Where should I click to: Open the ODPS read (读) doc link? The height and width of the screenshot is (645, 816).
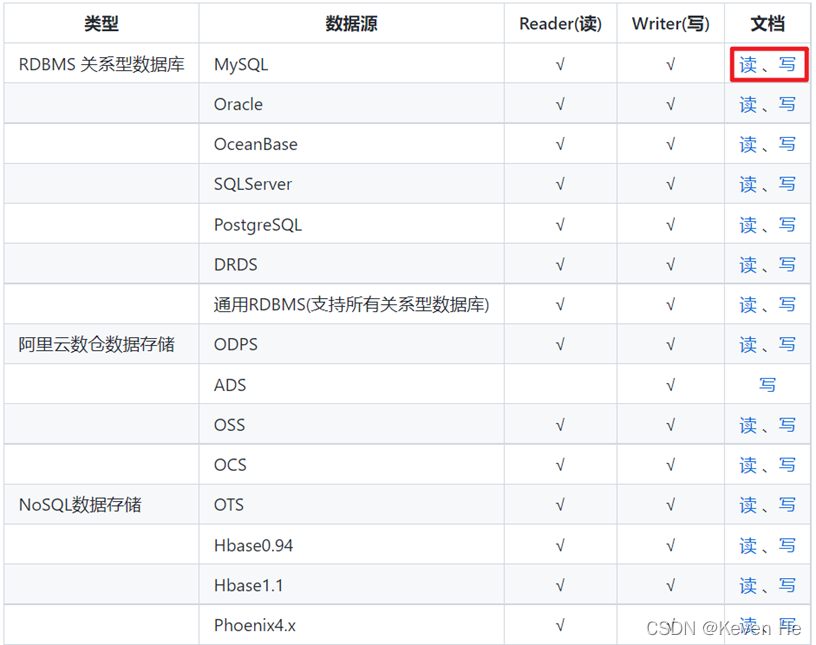(x=748, y=345)
